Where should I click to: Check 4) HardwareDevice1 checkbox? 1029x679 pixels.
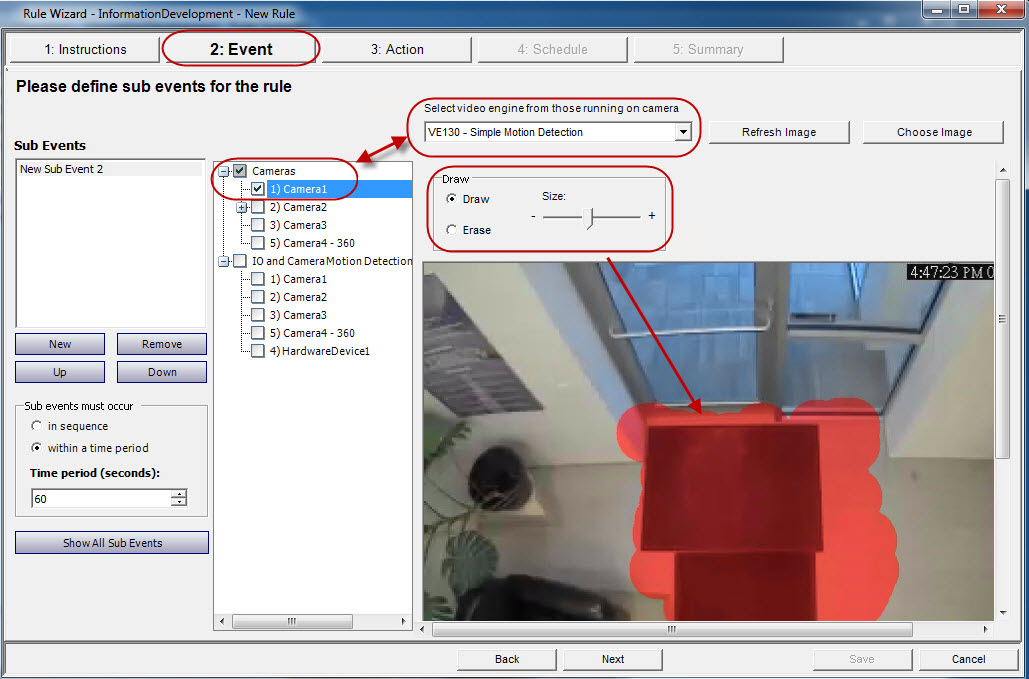tap(258, 351)
